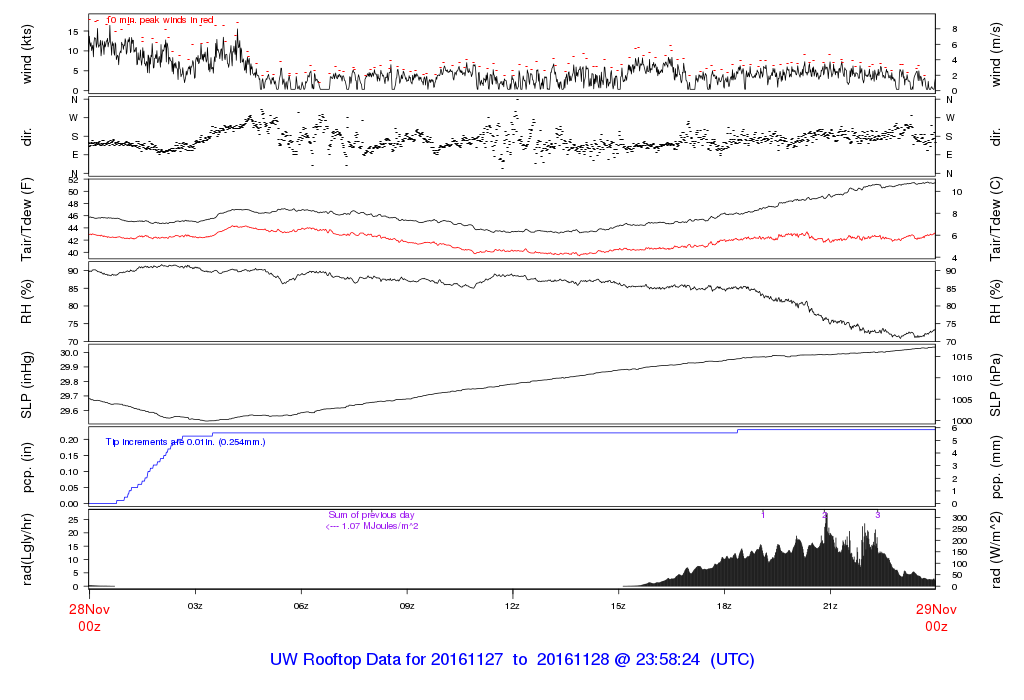Click the 12z time axis tick label
Viewport: 1024px width, 700px height.
(x=512, y=606)
